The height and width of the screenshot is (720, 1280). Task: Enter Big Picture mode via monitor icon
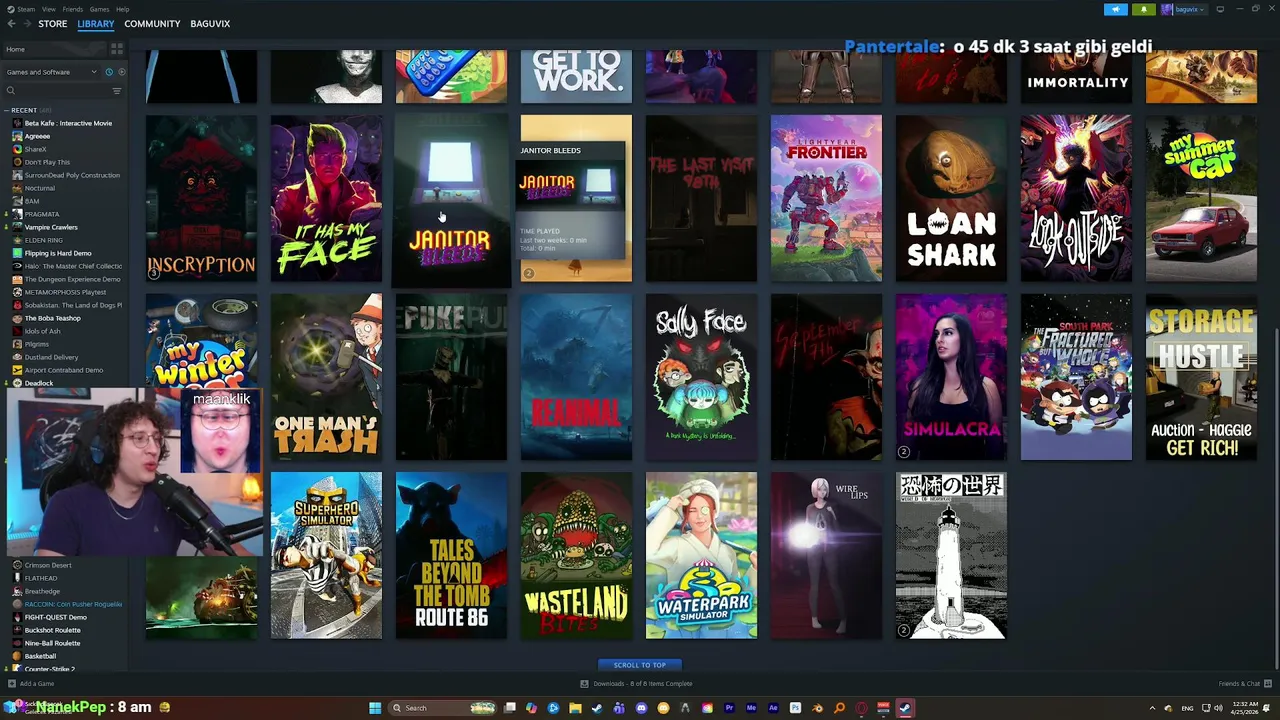(x=1220, y=9)
